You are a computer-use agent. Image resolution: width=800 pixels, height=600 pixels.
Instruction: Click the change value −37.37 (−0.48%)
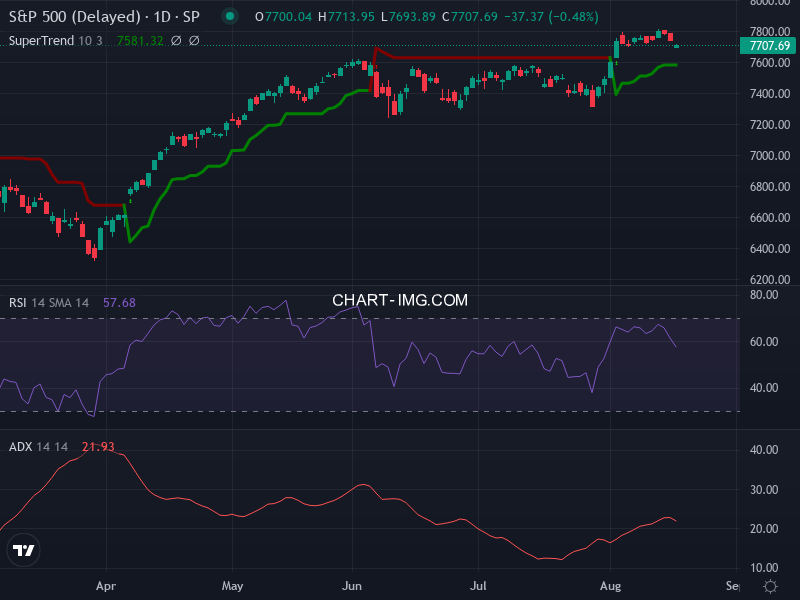[551, 17]
